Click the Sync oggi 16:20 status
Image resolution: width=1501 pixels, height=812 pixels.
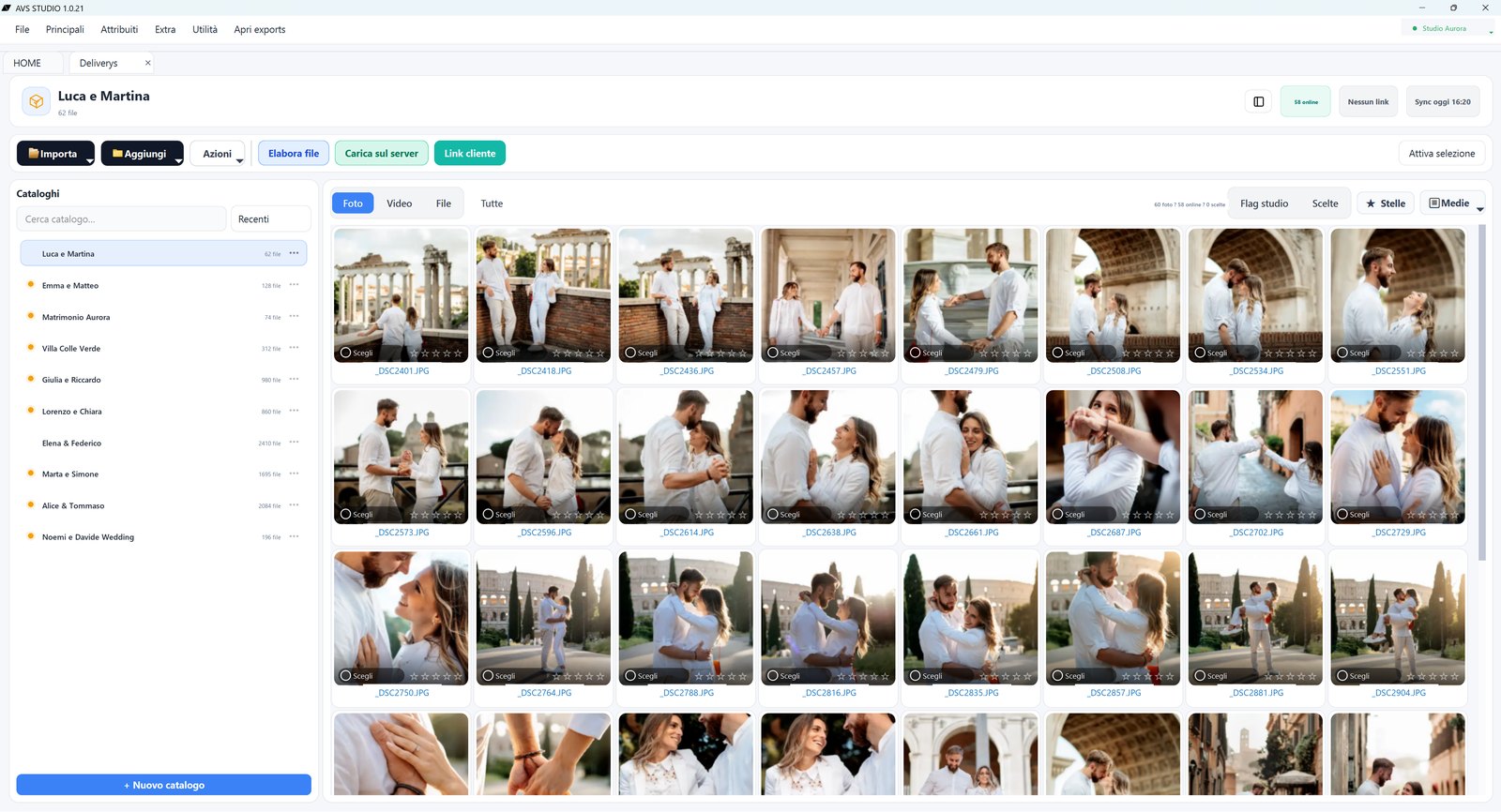click(x=1443, y=101)
